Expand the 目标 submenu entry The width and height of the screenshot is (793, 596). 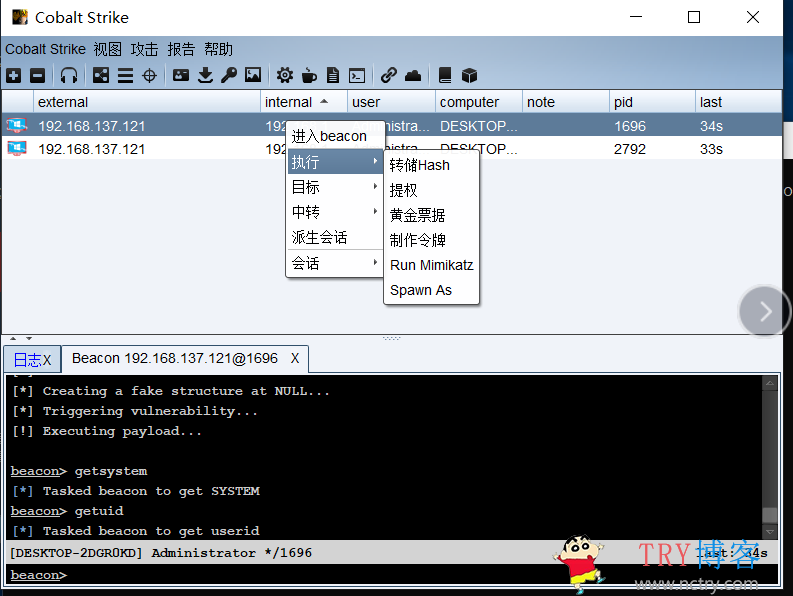click(x=335, y=187)
